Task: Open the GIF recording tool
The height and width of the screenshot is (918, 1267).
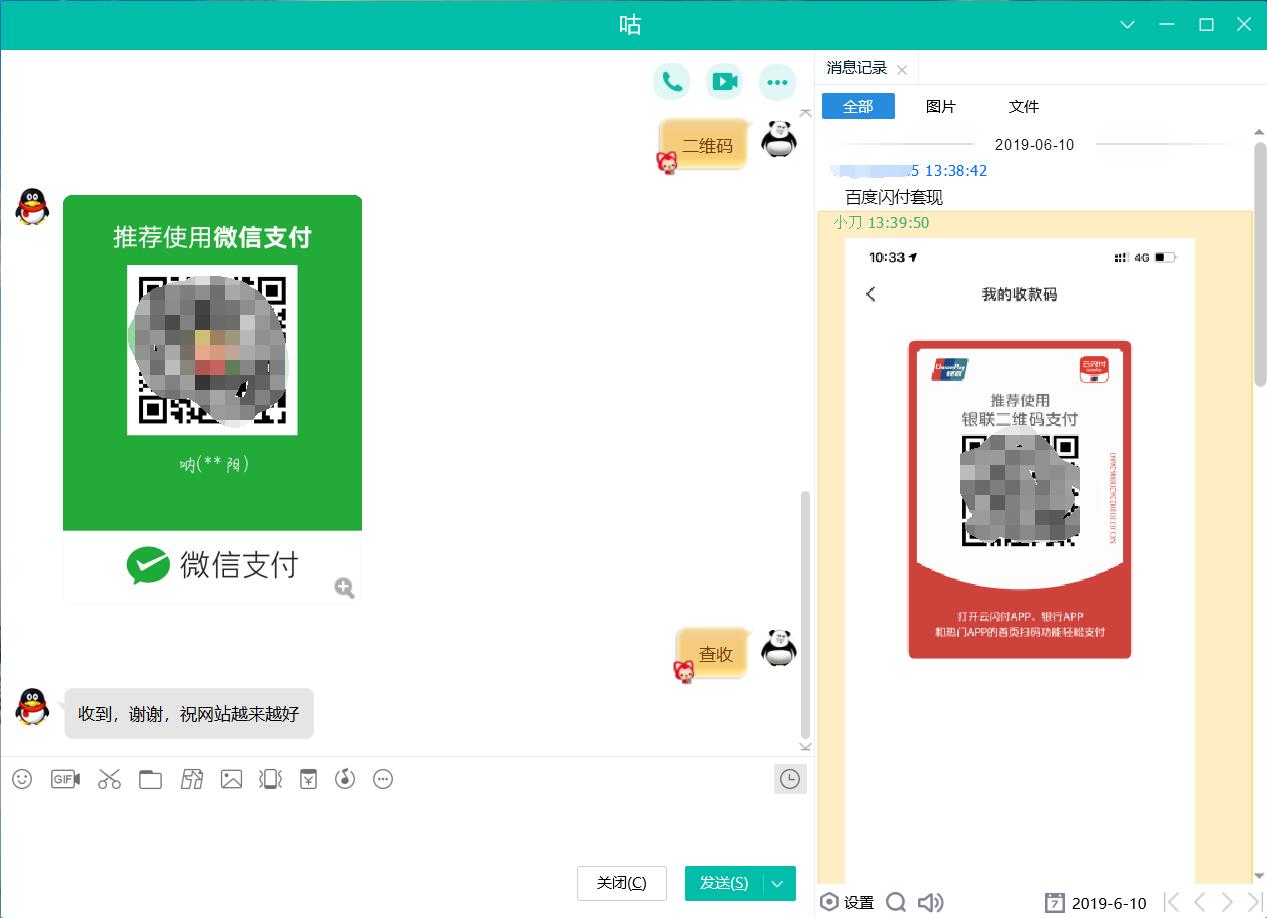Action: click(x=65, y=779)
